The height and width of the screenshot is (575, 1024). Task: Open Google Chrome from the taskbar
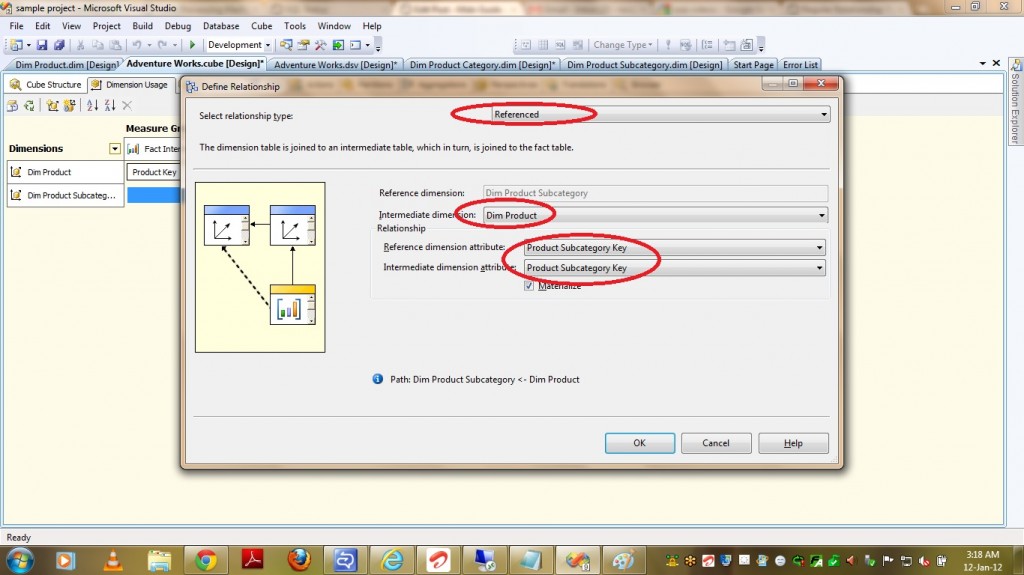(x=205, y=560)
